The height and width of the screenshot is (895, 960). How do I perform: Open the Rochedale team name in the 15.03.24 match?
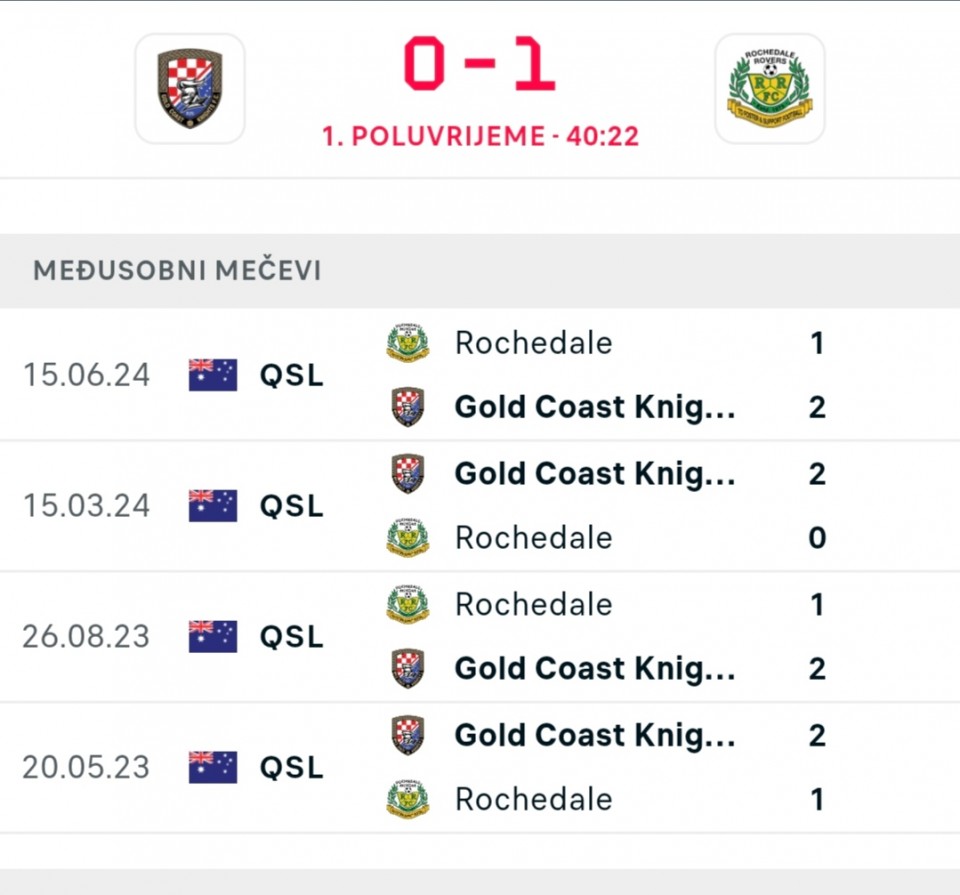(x=533, y=538)
